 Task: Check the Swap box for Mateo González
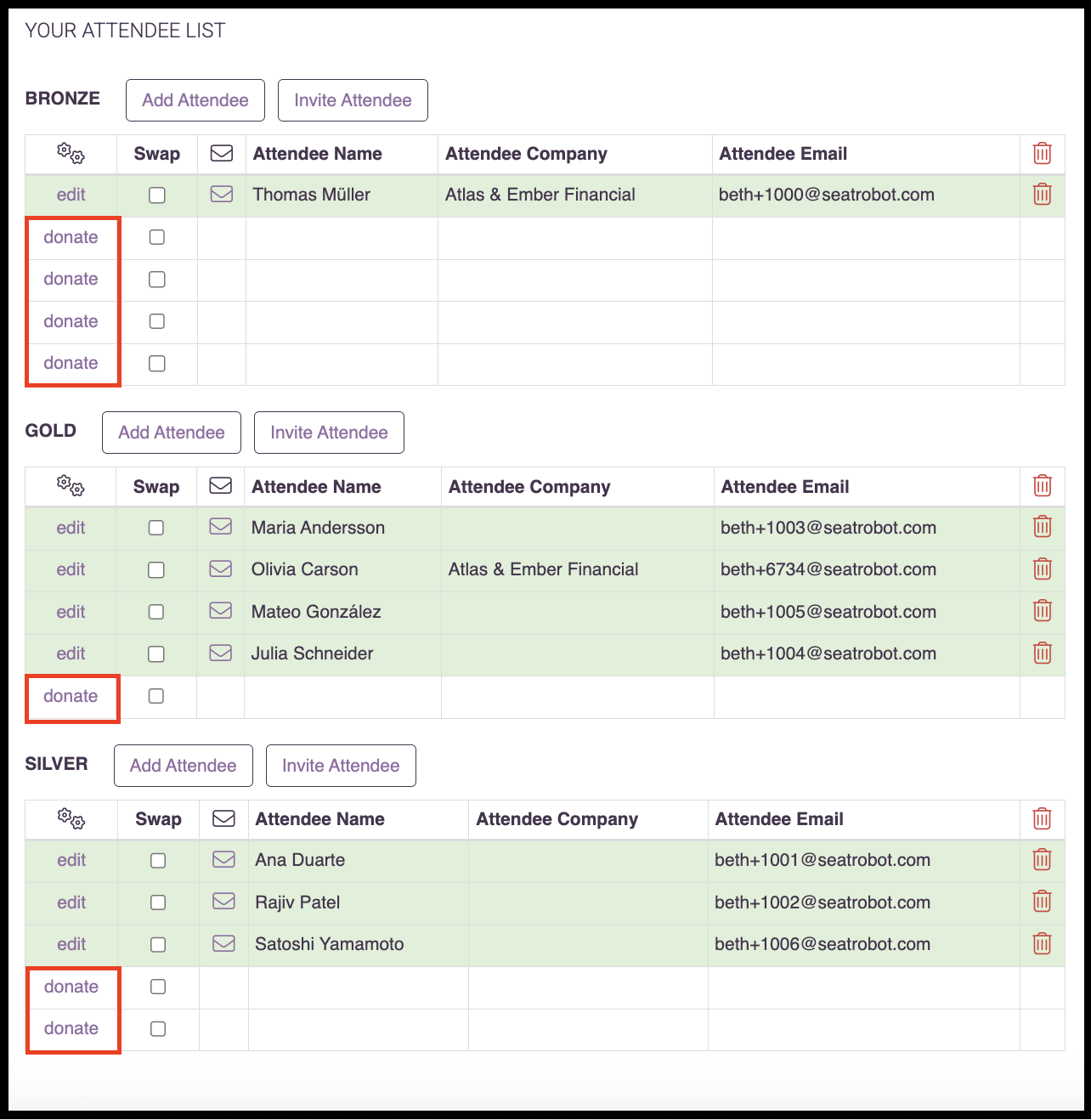(156, 612)
